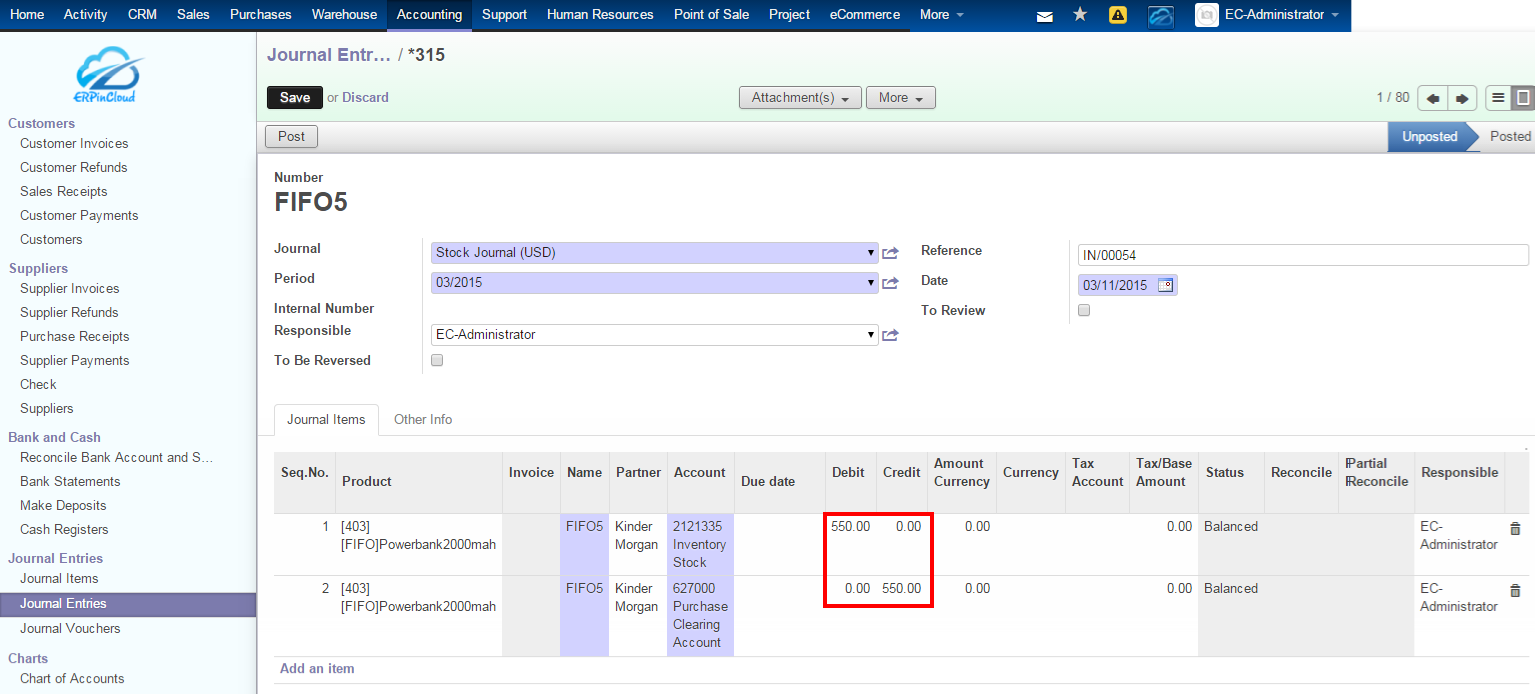Open Journal external link icon
1535x694 pixels.
coord(890,253)
